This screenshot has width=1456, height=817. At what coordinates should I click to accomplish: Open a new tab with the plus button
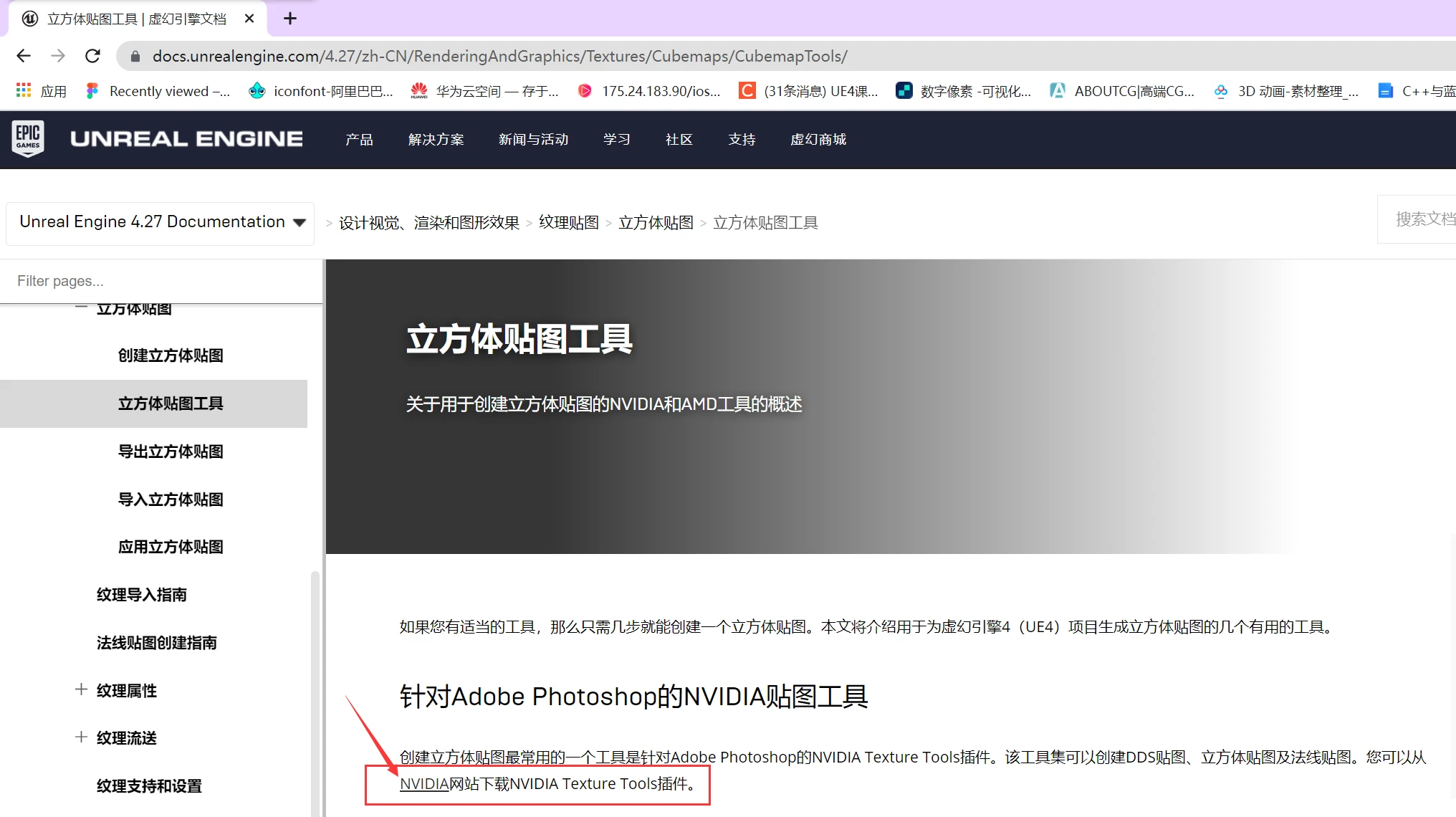tap(289, 19)
